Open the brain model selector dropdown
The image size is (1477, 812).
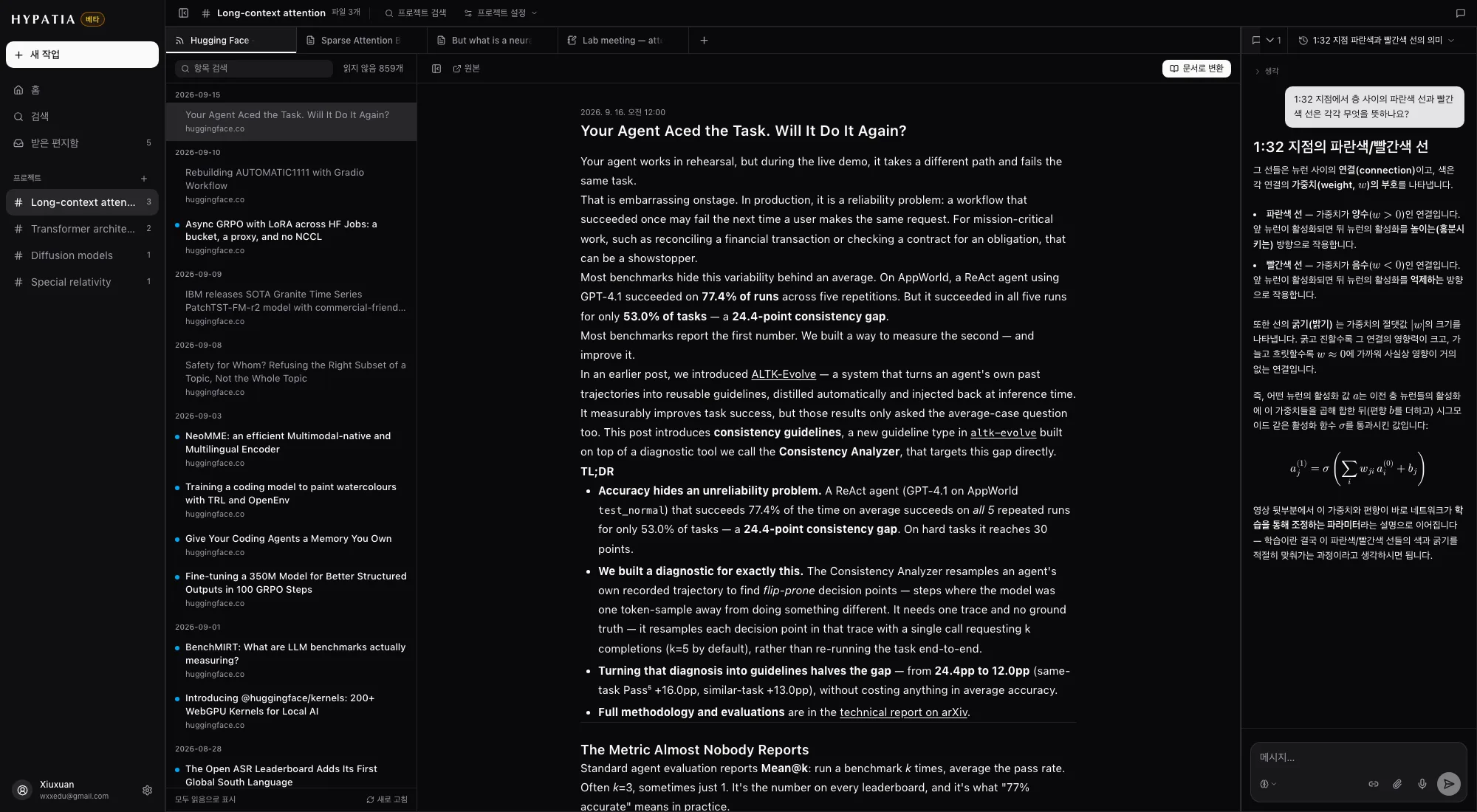[x=1267, y=784]
